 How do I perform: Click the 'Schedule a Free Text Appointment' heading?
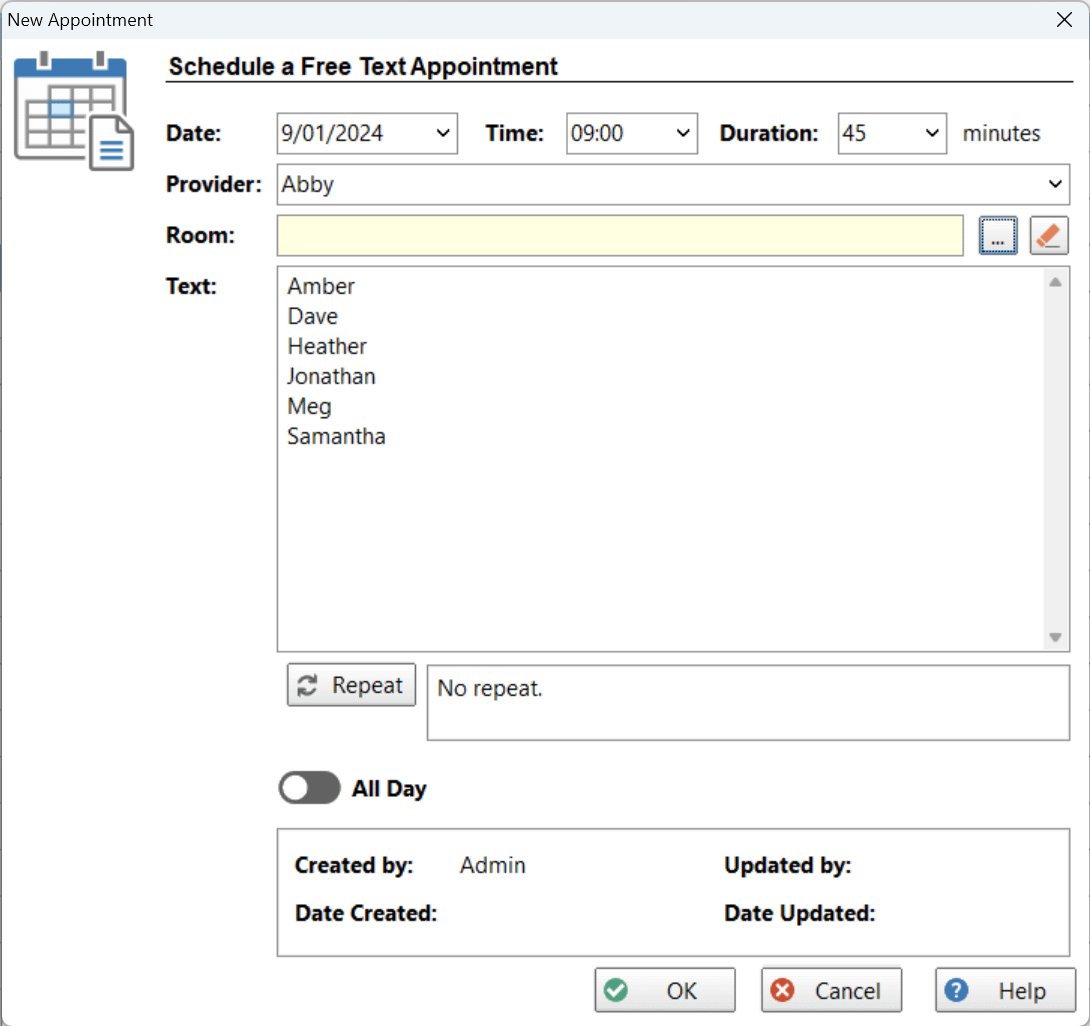click(x=363, y=66)
